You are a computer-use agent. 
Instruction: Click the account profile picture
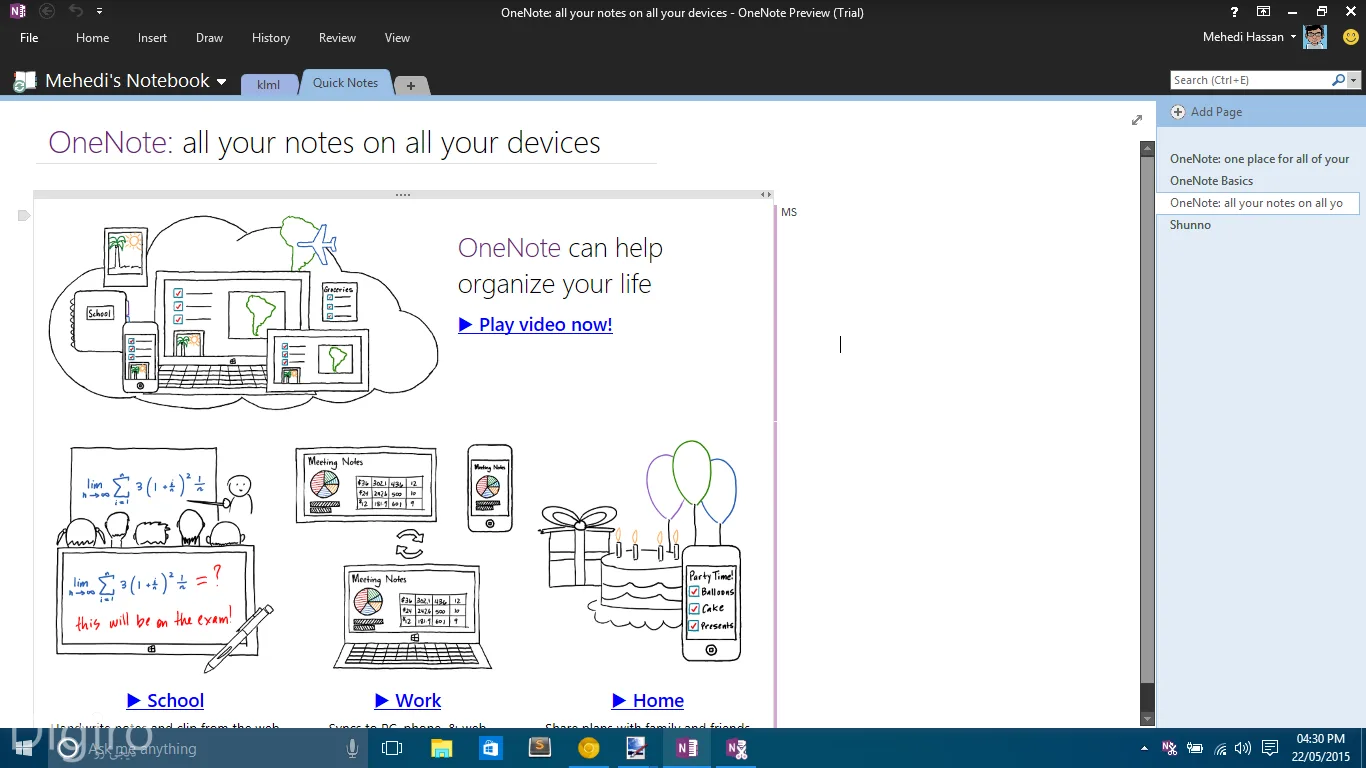(x=1315, y=37)
